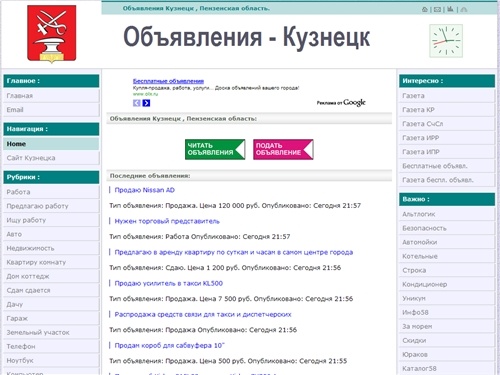Open the Каталог58 link
The image size is (500, 375).
click(x=447, y=368)
